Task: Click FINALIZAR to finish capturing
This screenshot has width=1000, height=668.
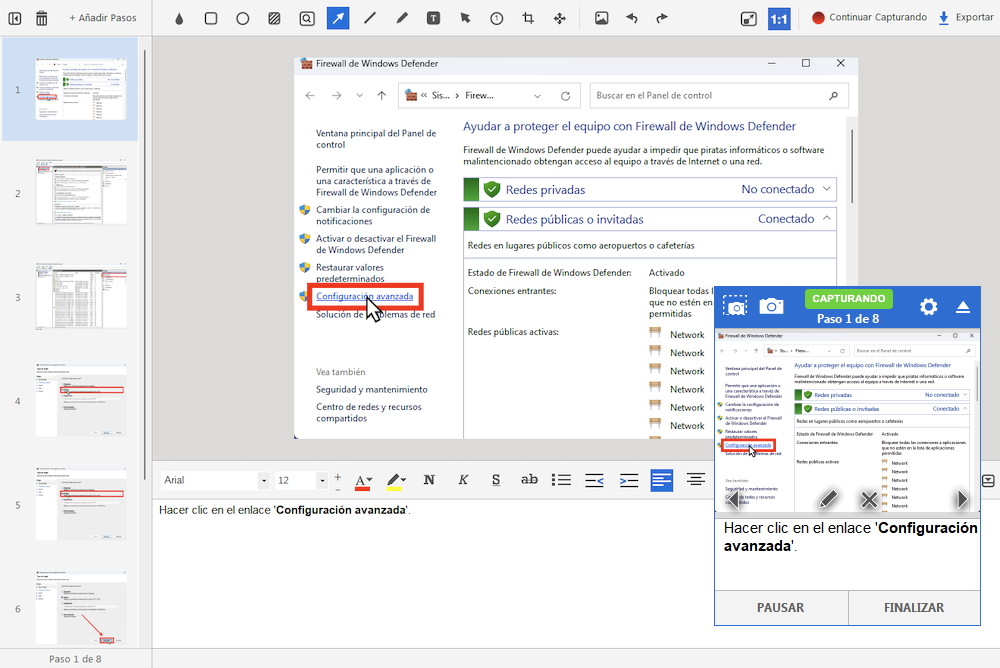Action: (914, 608)
